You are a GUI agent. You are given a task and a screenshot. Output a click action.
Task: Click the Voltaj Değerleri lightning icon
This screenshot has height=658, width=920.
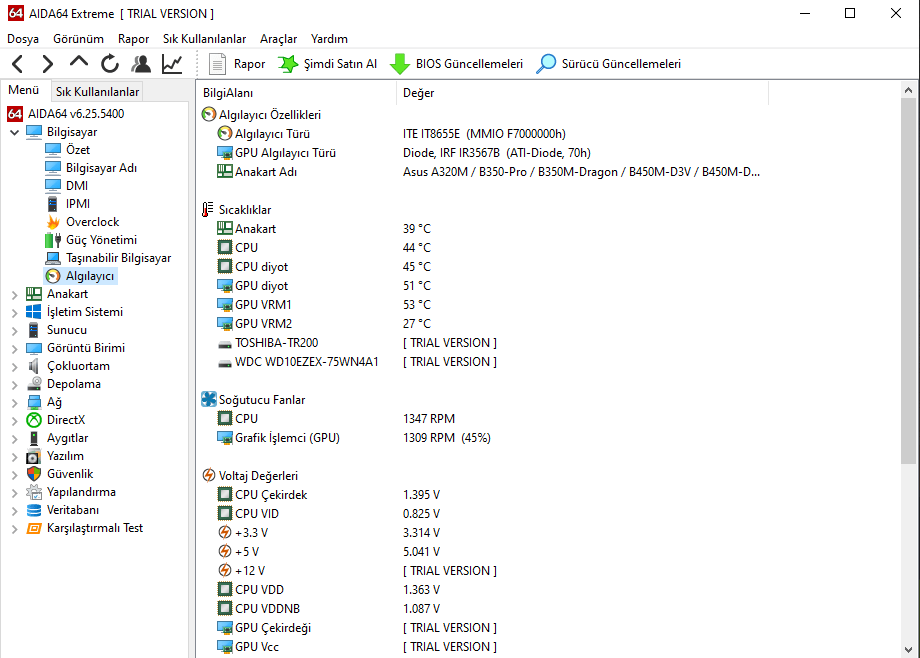tap(208, 475)
